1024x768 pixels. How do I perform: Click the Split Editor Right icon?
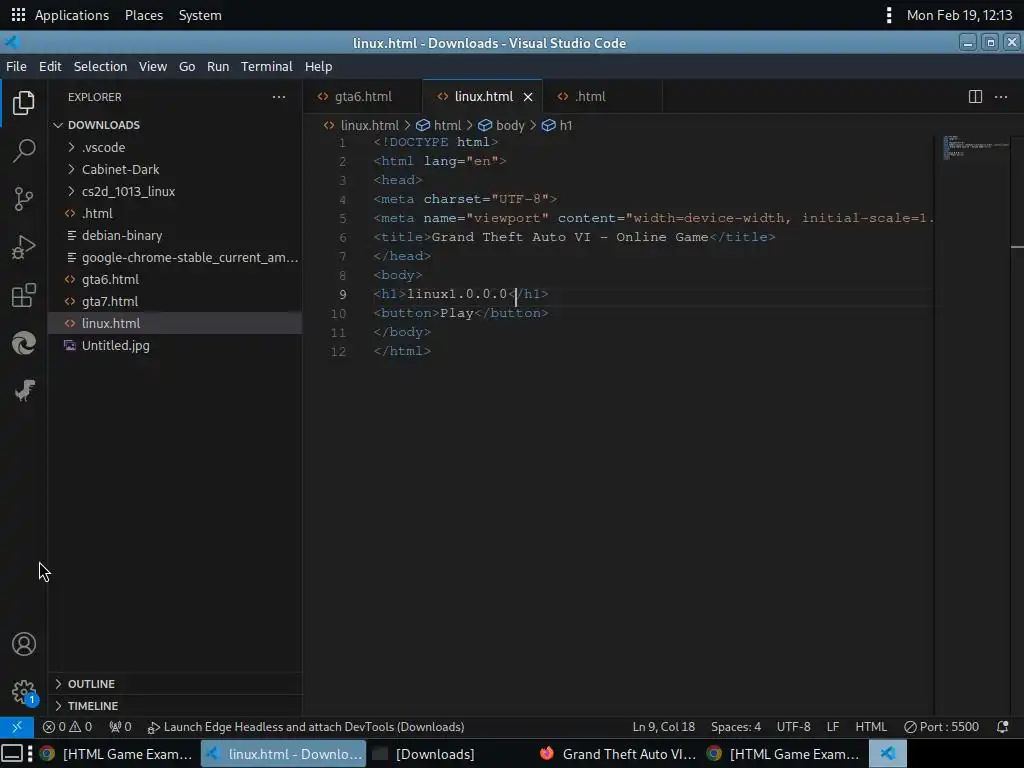tap(975, 97)
